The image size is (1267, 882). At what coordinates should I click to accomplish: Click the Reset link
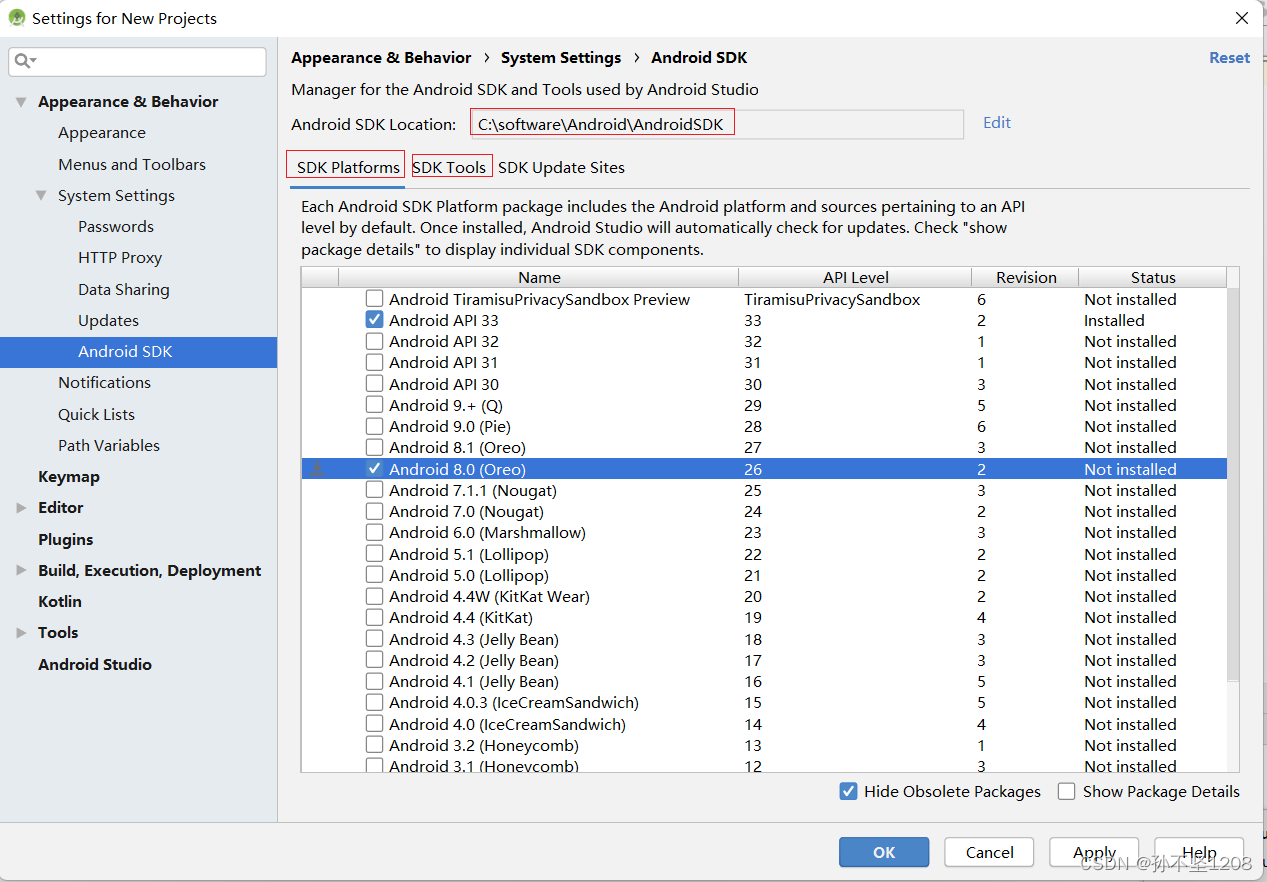(x=1229, y=58)
